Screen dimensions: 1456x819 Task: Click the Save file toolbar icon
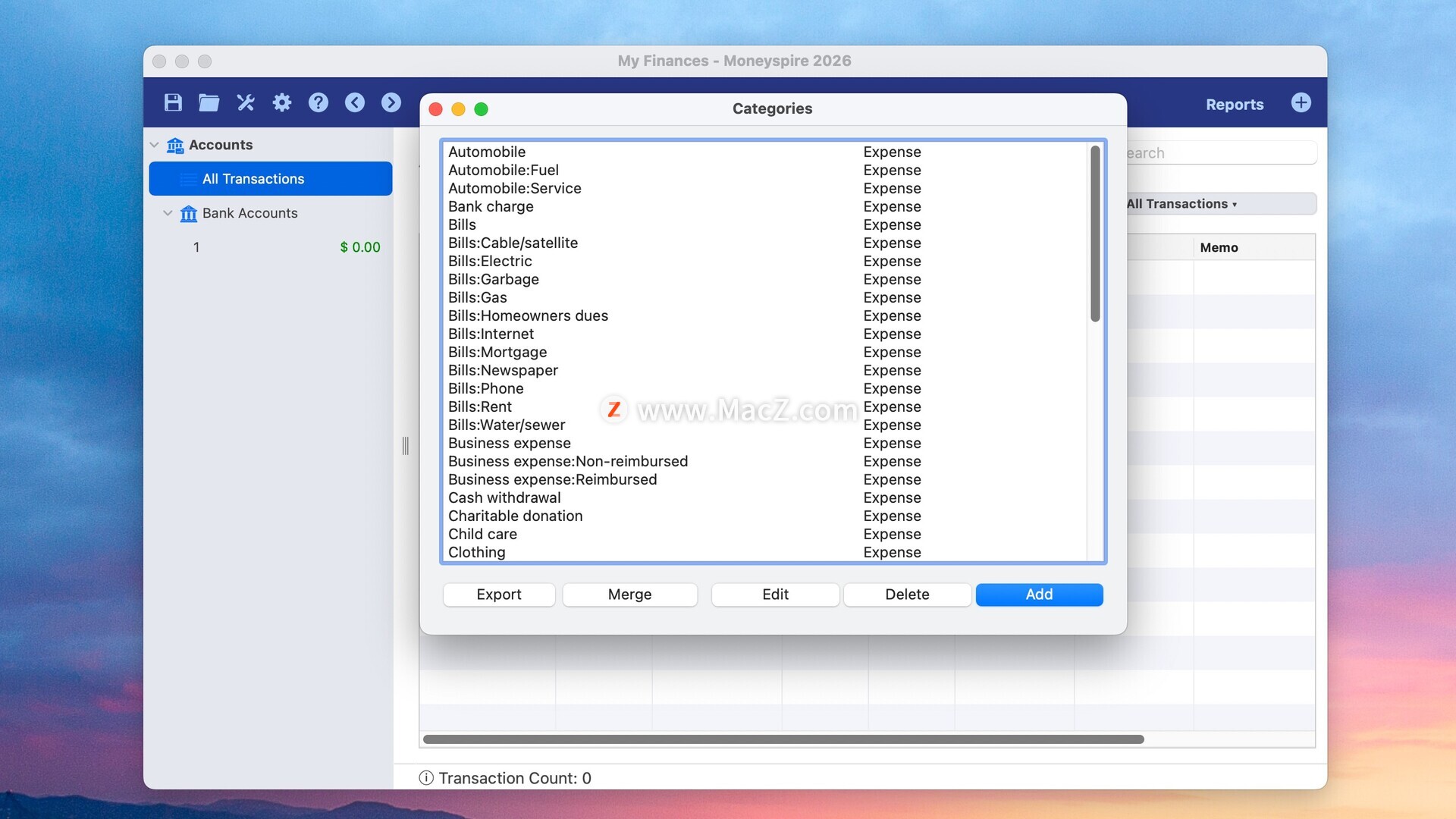pos(173,102)
